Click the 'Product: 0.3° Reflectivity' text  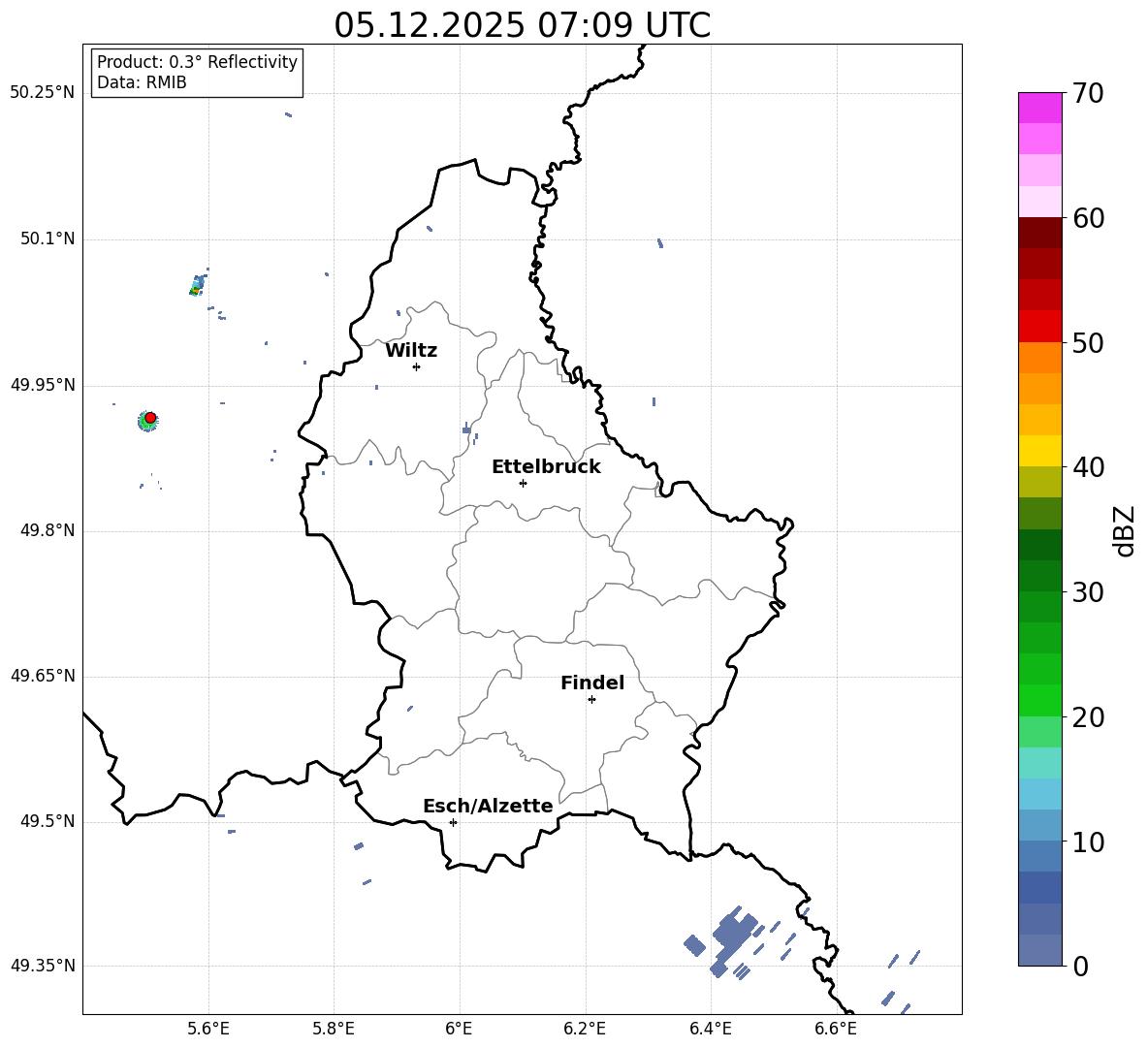pyautogui.click(x=197, y=62)
